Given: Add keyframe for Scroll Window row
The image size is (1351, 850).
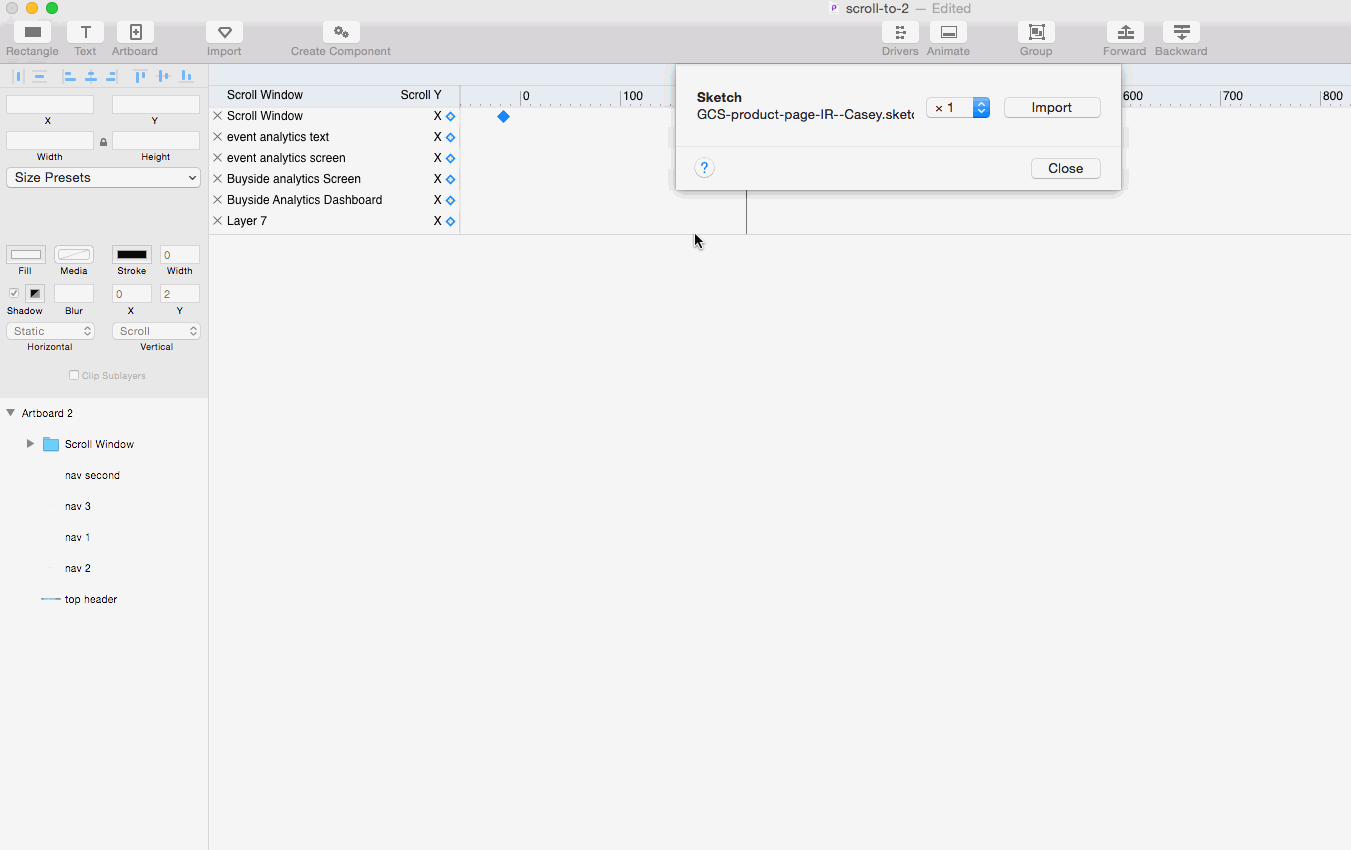Looking at the screenshot, I should [450, 116].
